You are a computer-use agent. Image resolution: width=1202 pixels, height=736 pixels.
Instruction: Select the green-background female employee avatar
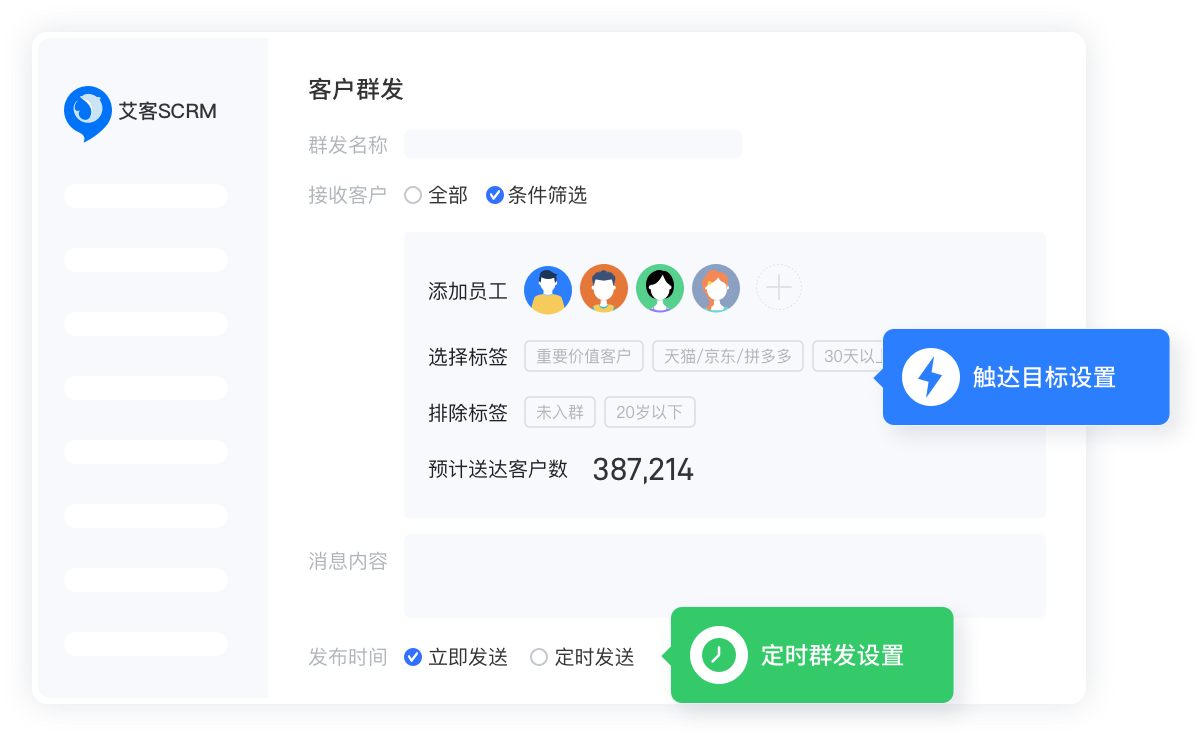point(660,290)
